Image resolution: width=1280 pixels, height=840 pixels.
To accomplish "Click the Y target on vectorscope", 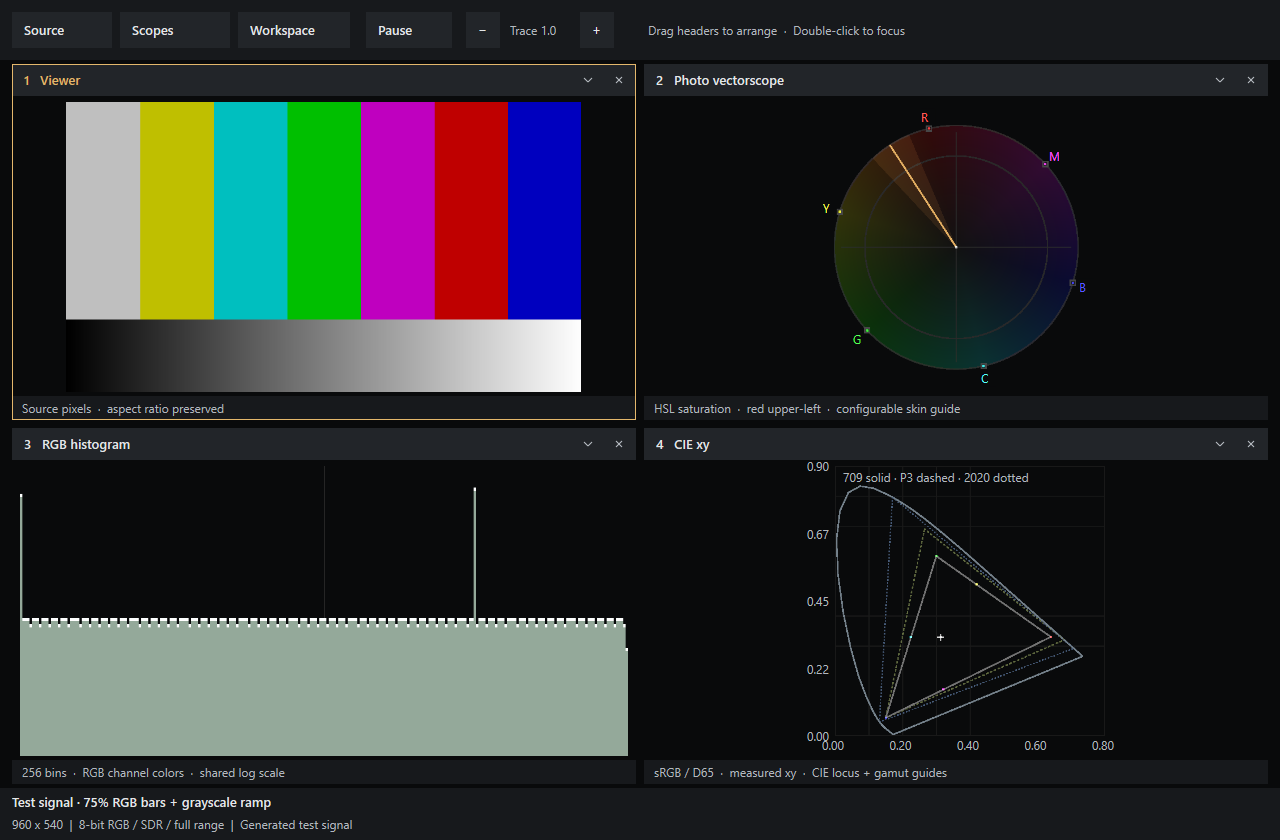I will [840, 212].
